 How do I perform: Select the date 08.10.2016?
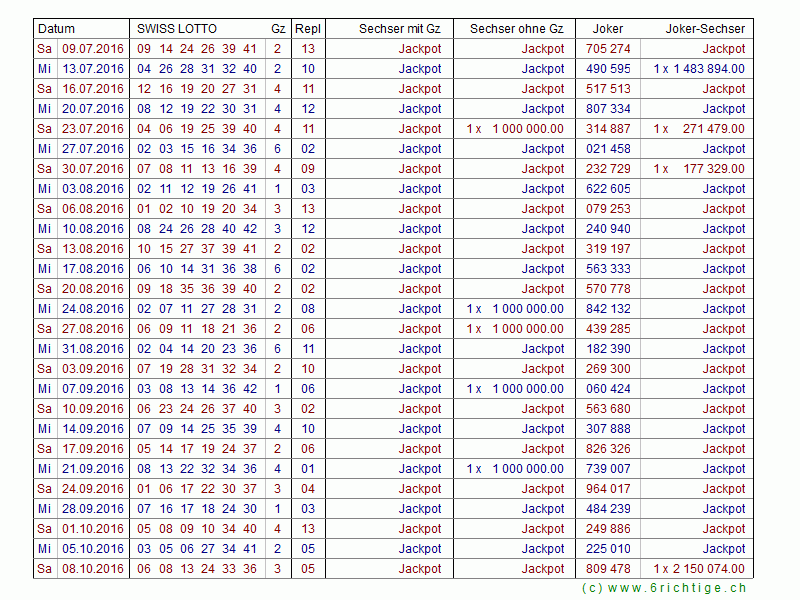[93, 569]
